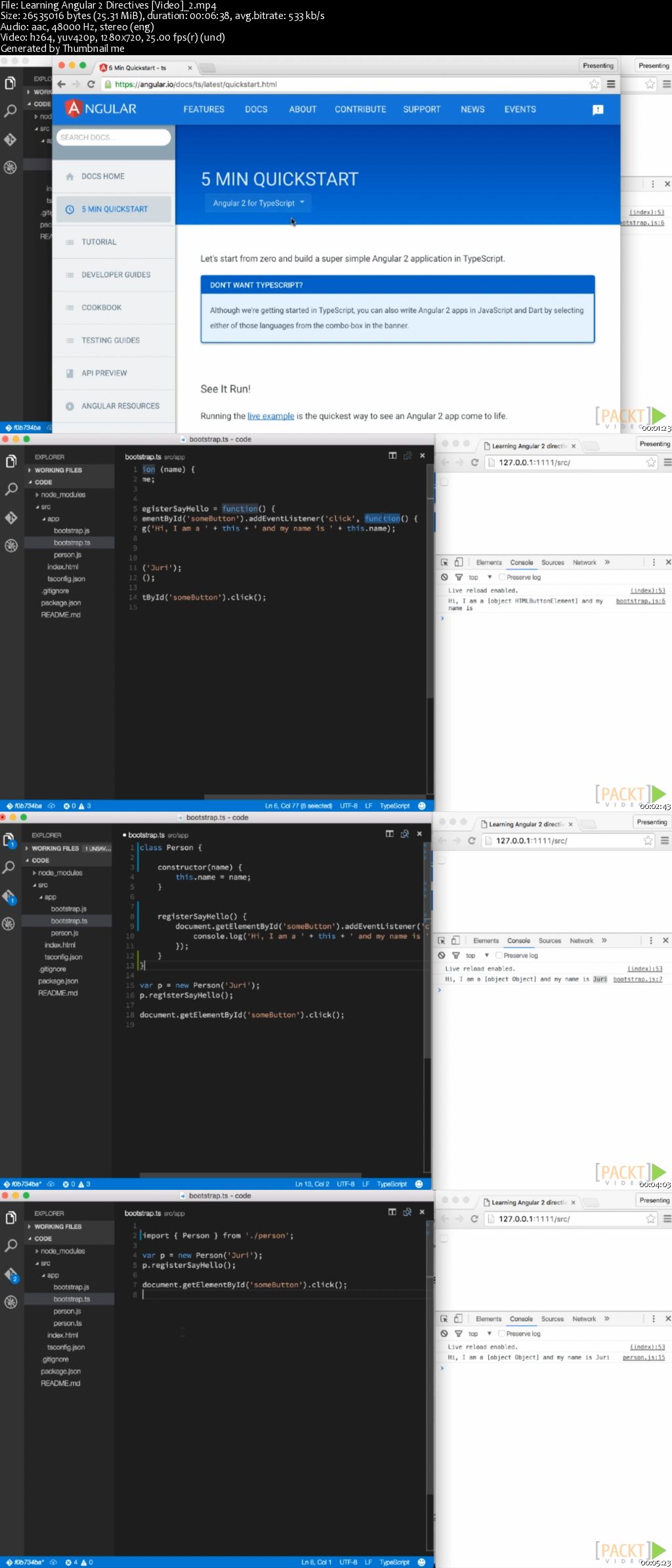The width and height of the screenshot is (672, 1568).
Task: Open the Git view in the 00:02:43 VS Code frame
Action: point(10,518)
